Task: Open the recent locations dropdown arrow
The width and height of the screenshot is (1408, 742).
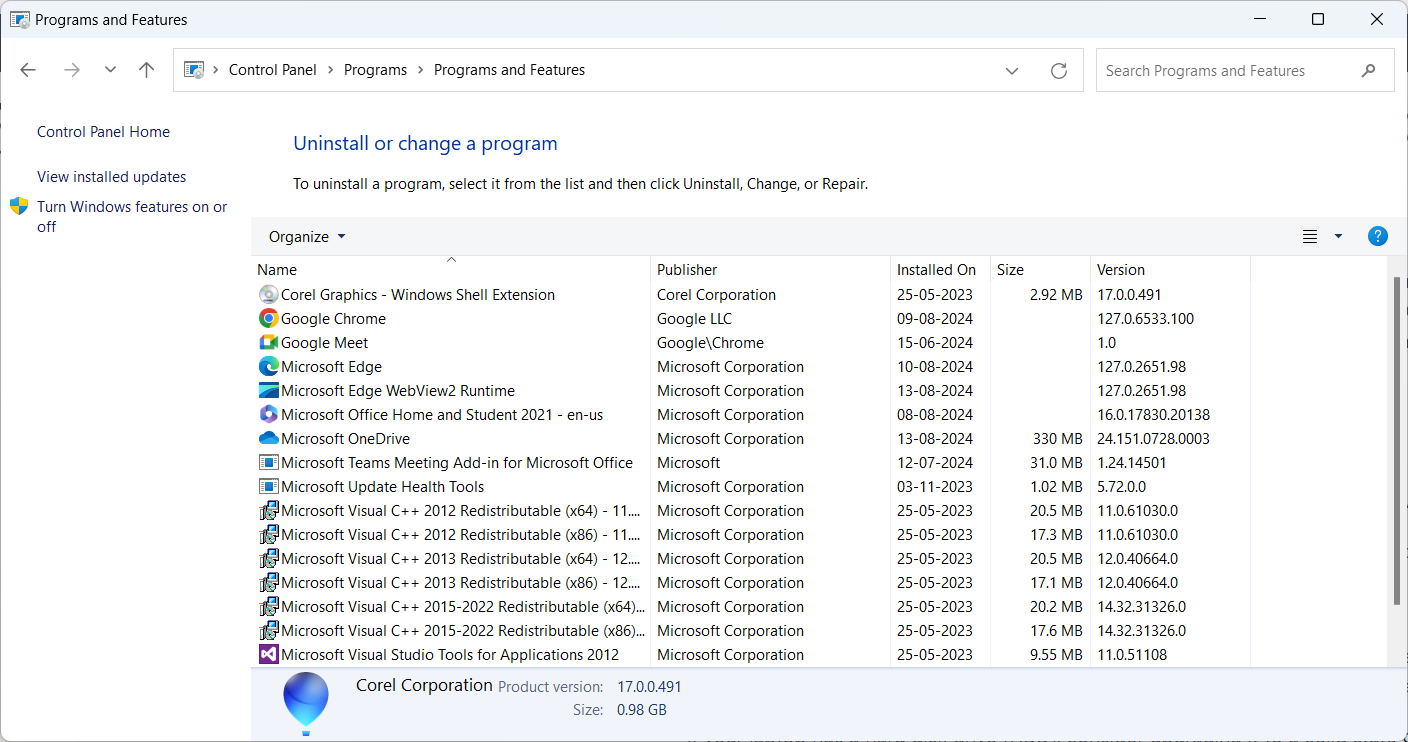Action: point(110,70)
